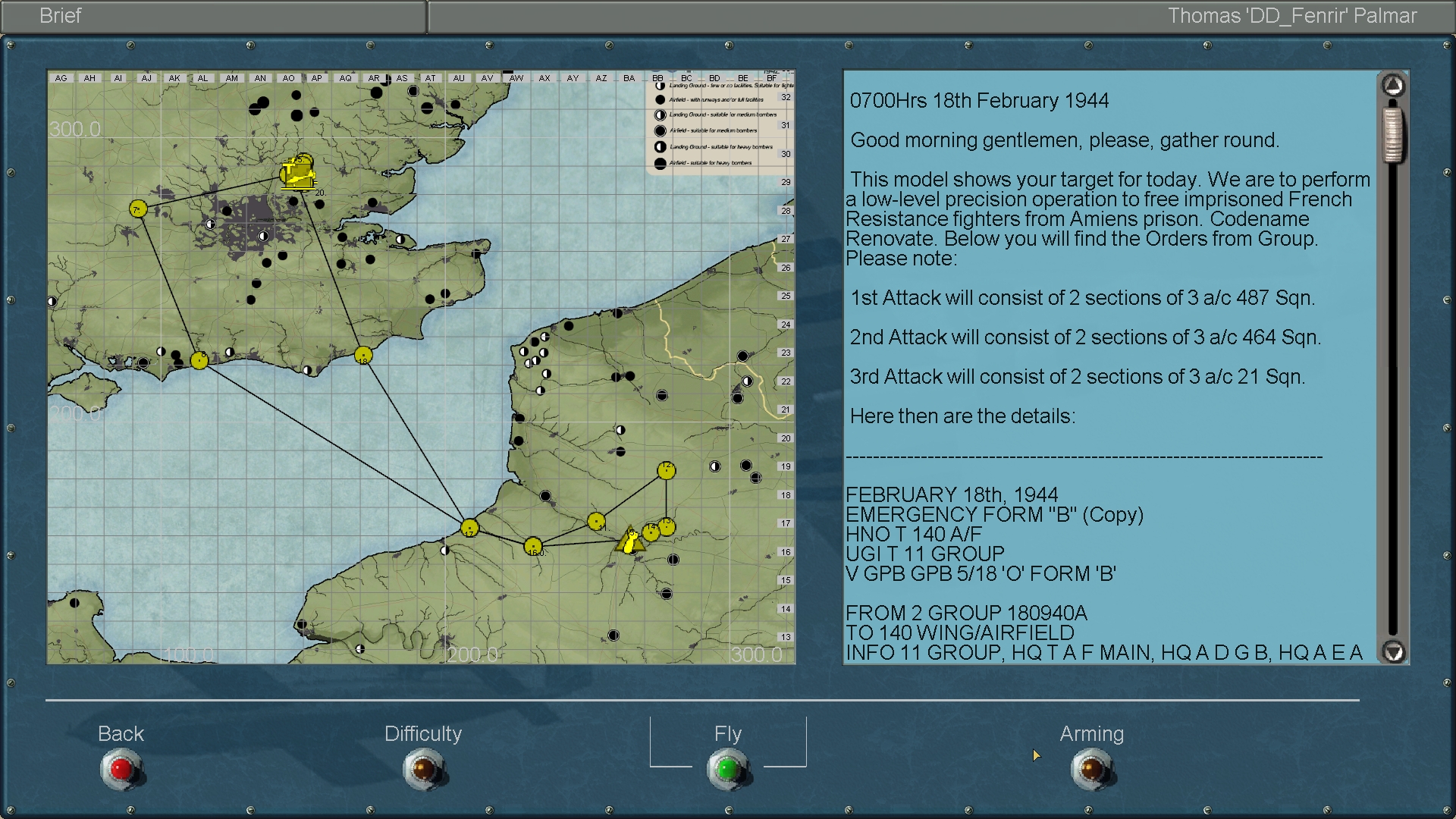Screen dimensions: 1456x819
Task: Select waypoint 8 on south coast
Action: click(x=199, y=360)
